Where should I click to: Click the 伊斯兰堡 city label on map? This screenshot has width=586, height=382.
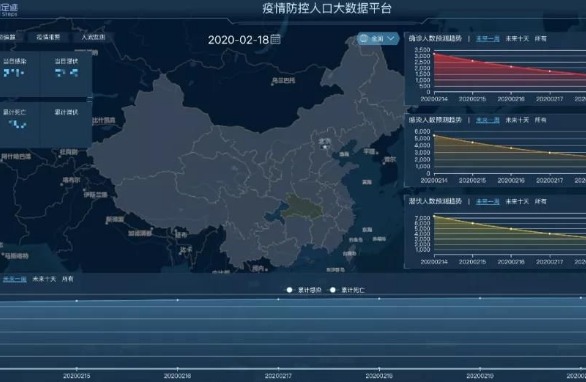[x=95, y=194]
